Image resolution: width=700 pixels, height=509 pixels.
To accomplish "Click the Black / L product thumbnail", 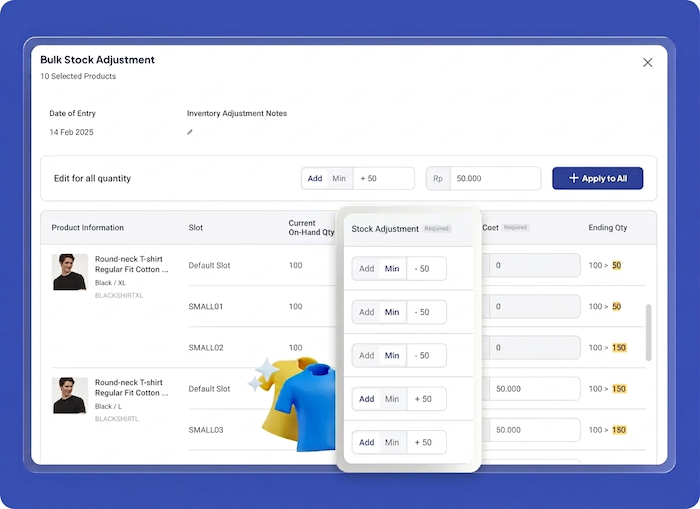I will (x=70, y=396).
